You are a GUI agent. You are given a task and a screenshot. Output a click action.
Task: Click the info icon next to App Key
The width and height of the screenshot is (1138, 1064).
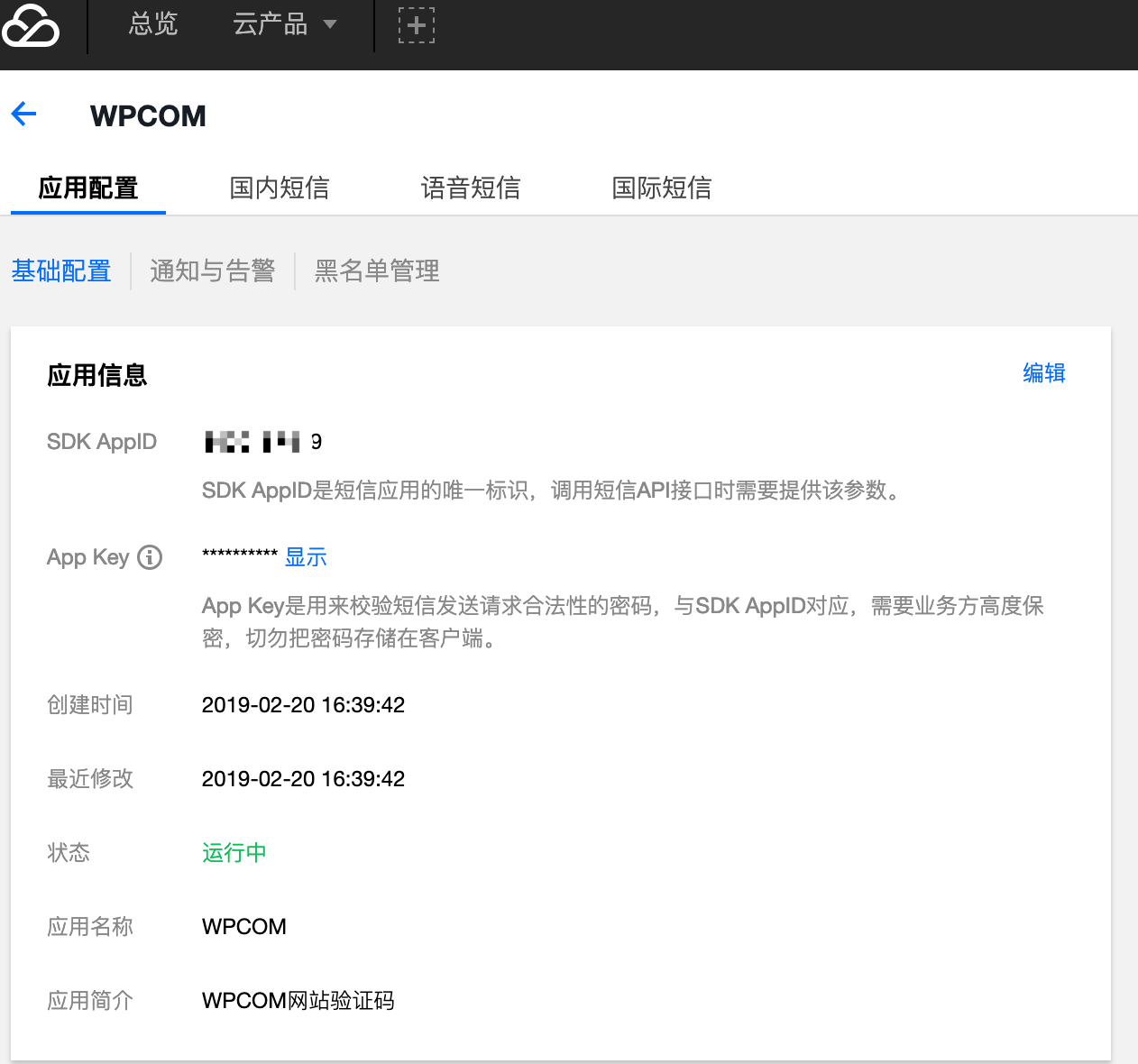coord(148,557)
